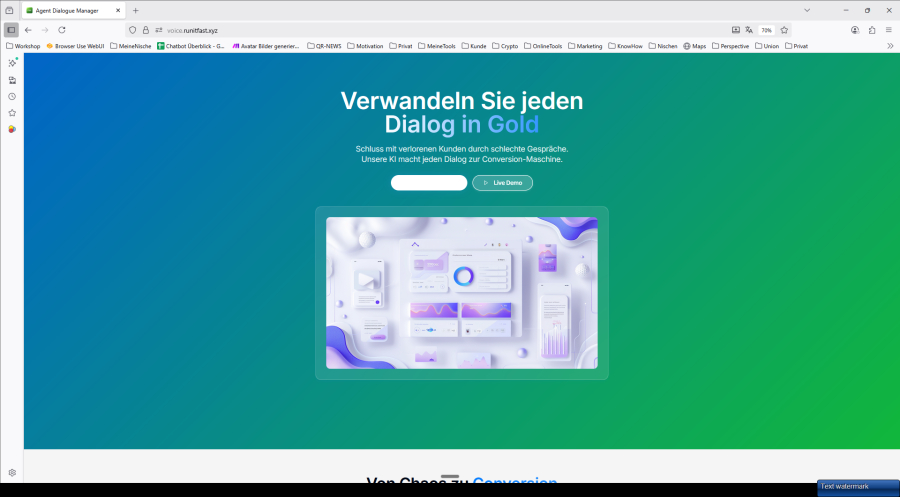
Task: Bookmark this page with the star icon
Action: 784,30
